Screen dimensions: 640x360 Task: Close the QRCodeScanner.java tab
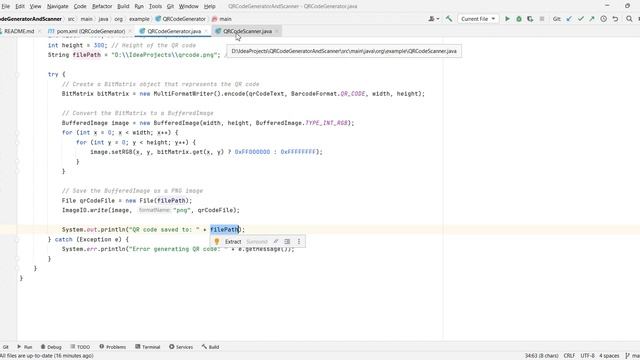[x=277, y=31]
